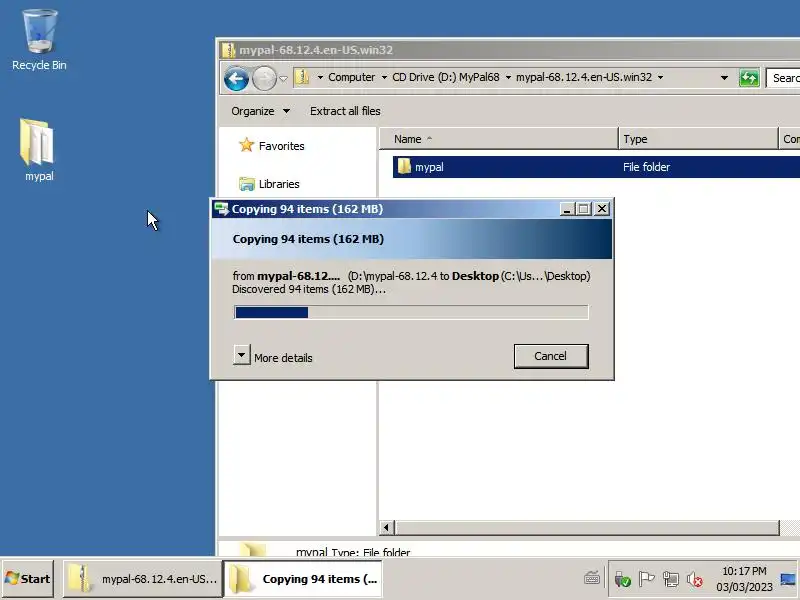This screenshot has width=800, height=600.
Task: Close the Copying 94 items dialog
Action: coord(602,209)
